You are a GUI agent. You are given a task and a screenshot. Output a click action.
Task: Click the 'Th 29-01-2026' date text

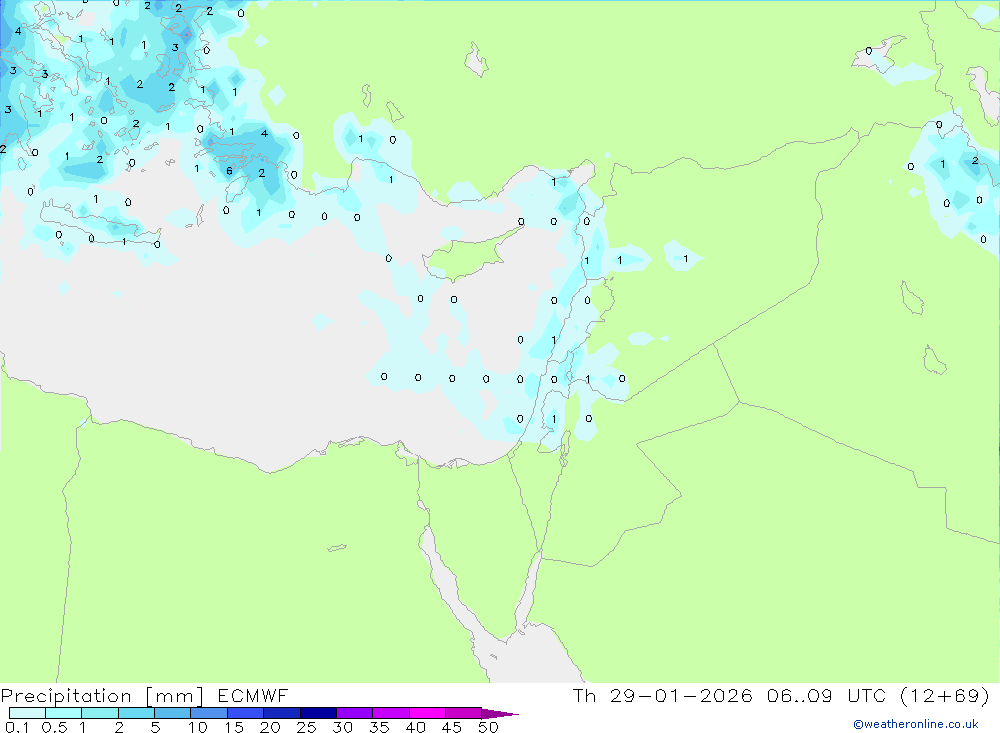click(662, 695)
